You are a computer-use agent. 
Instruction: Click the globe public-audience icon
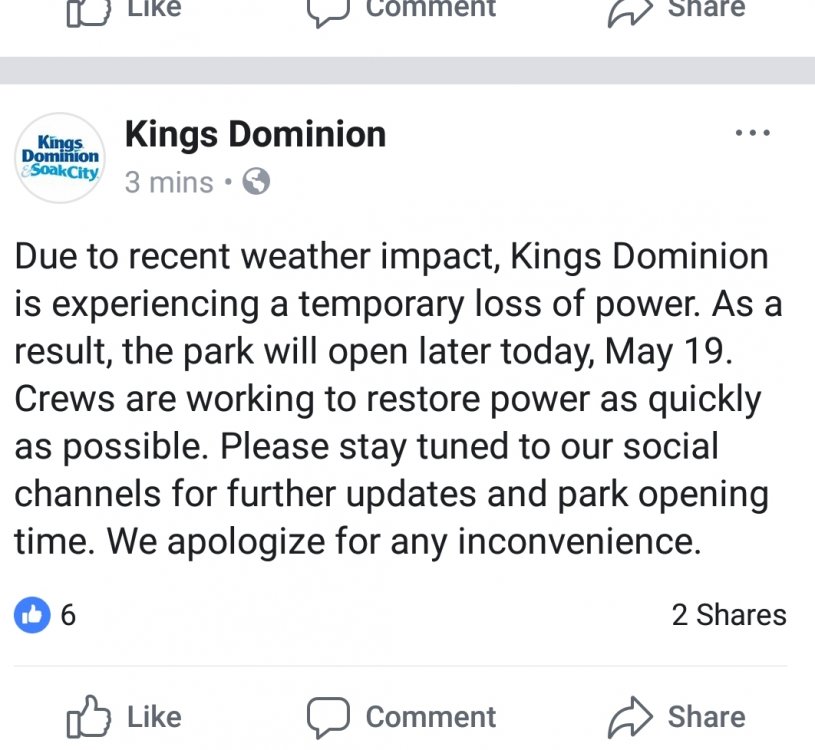tap(257, 182)
